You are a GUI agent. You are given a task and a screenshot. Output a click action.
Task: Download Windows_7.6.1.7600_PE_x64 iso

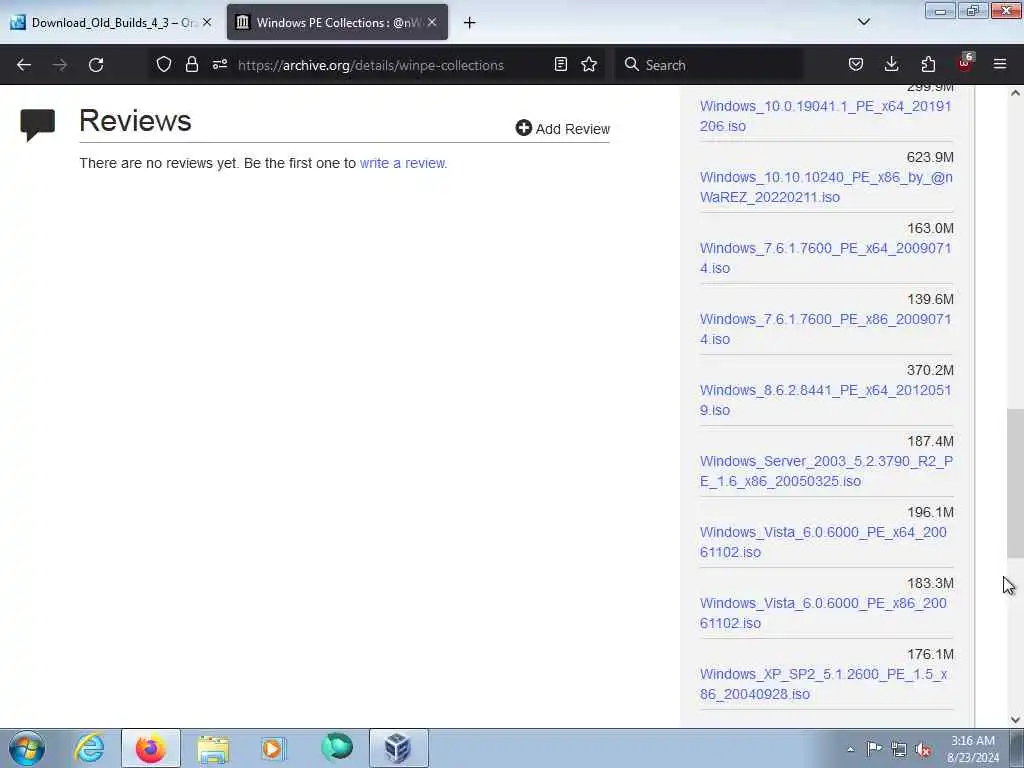pyautogui.click(x=825, y=258)
